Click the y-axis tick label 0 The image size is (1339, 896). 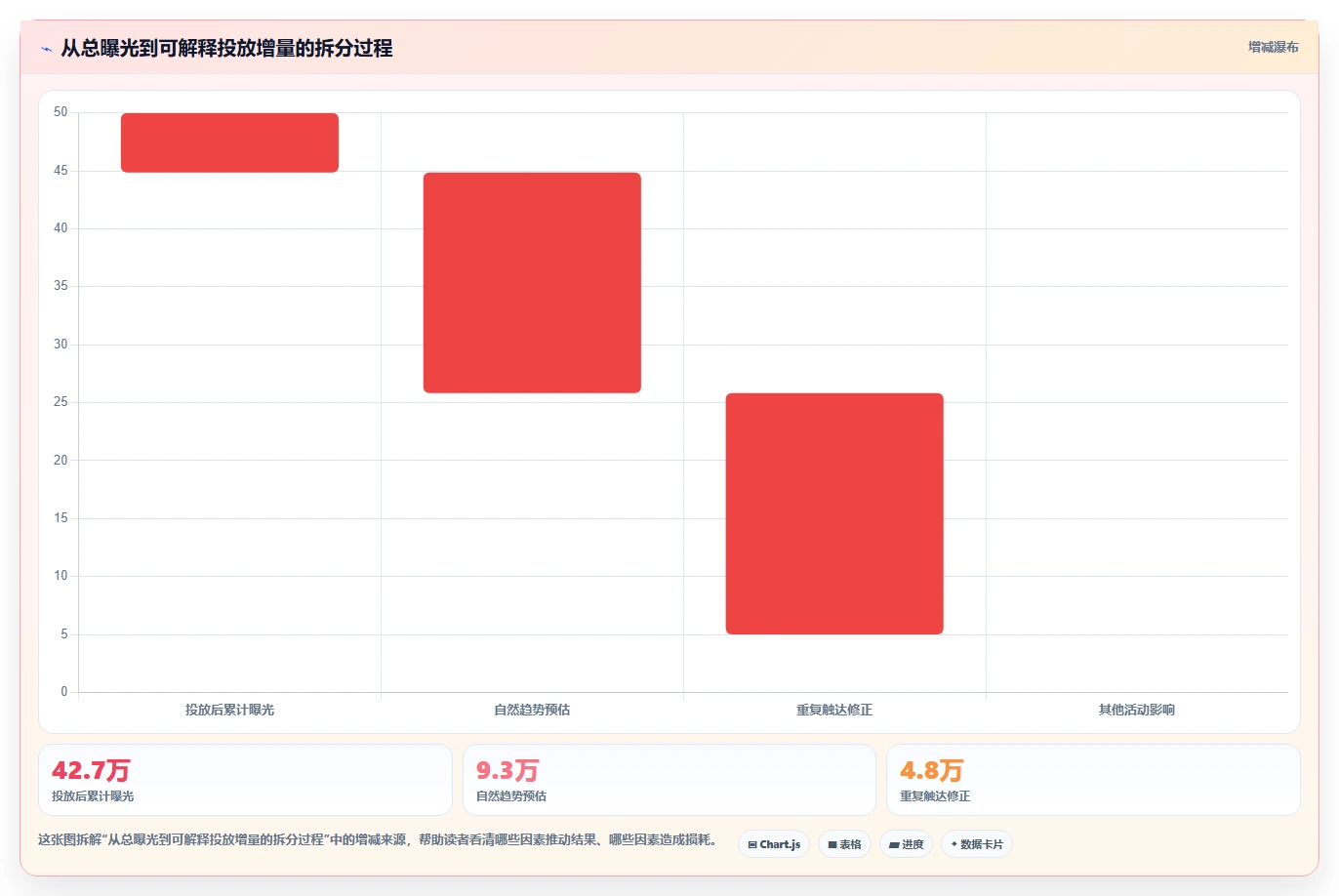point(64,692)
